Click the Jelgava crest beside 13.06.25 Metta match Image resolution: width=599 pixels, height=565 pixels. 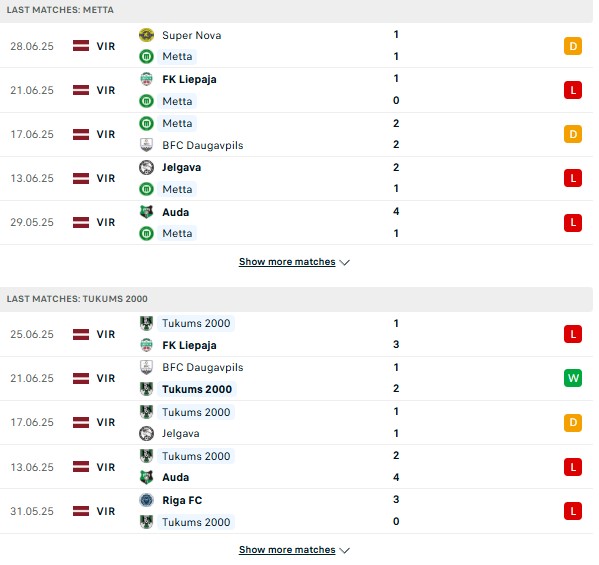[146, 167]
